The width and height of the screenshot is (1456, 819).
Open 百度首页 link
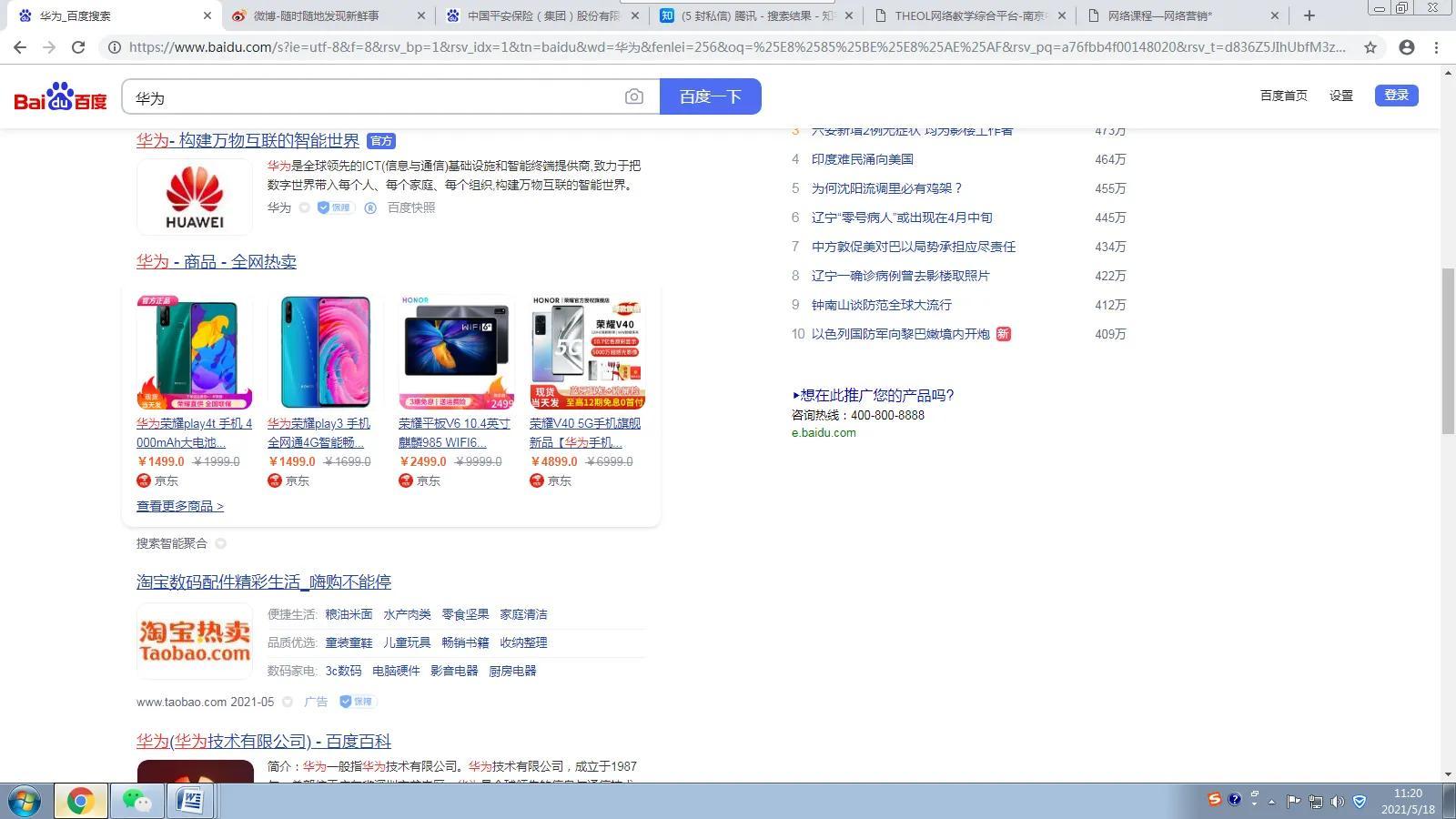pos(1283,96)
